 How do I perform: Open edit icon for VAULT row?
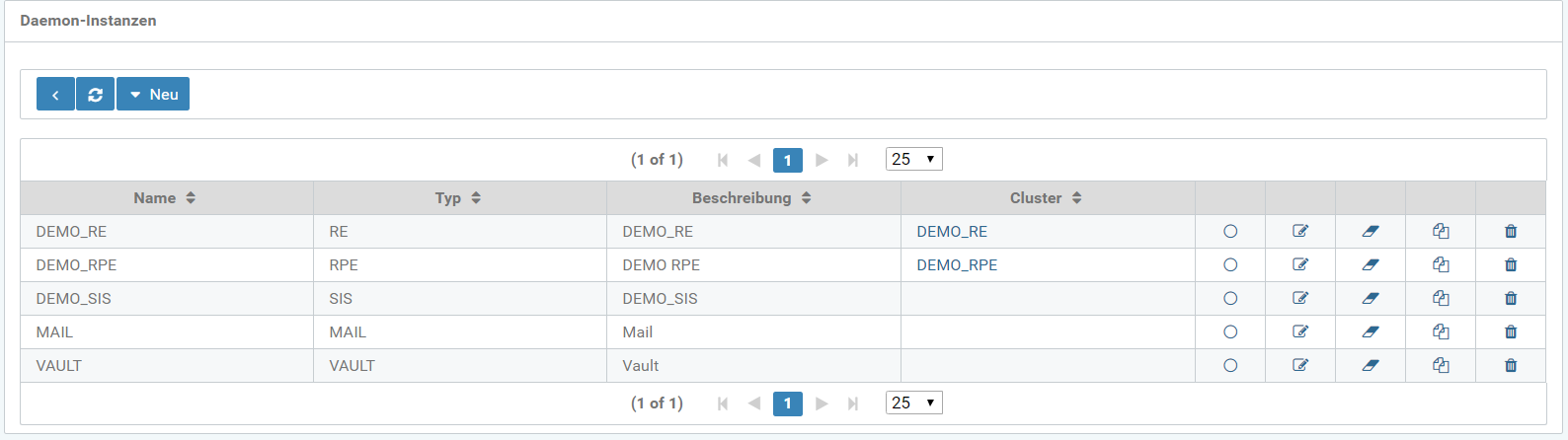click(x=1299, y=366)
